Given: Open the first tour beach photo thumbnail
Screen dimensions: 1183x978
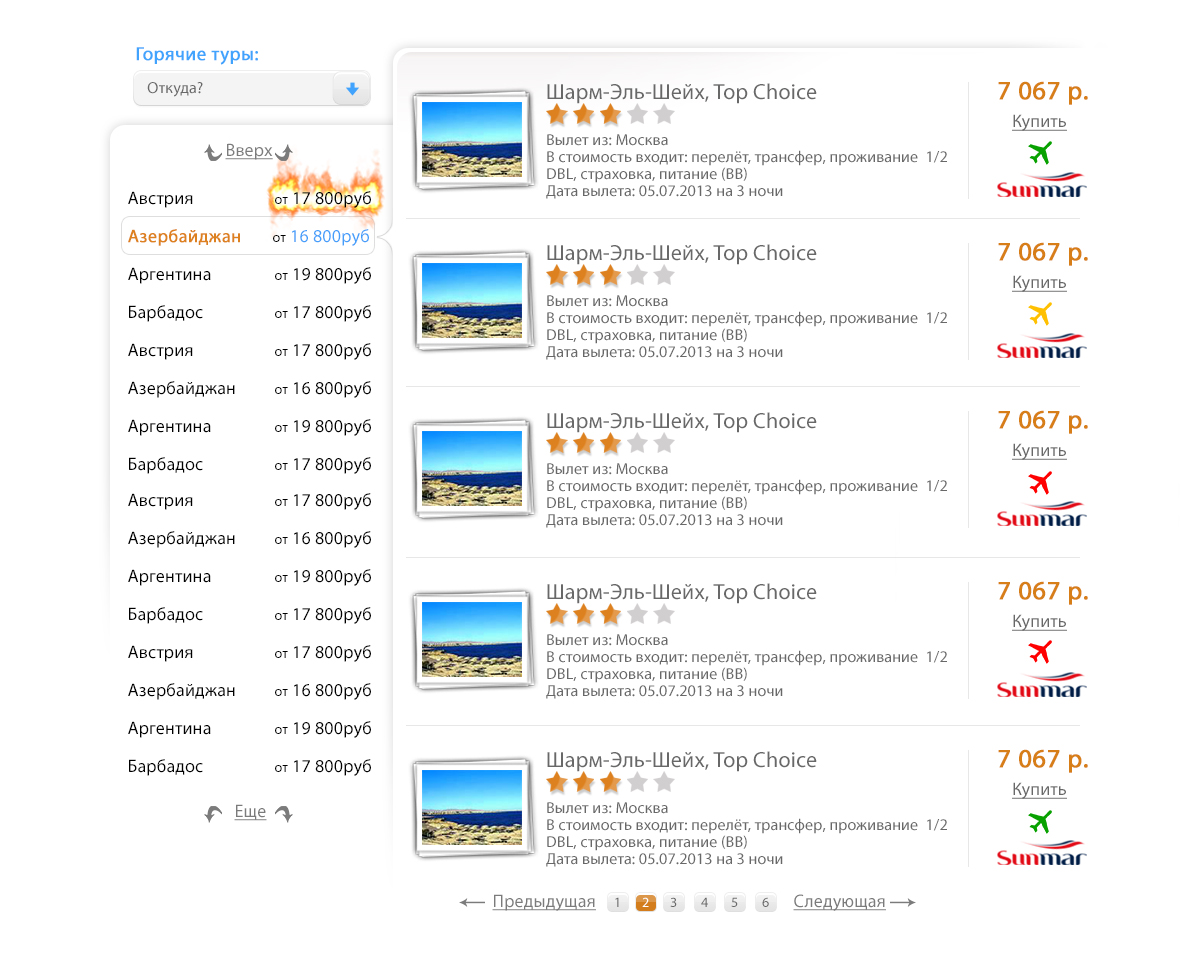Looking at the screenshot, I should point(472,140).
